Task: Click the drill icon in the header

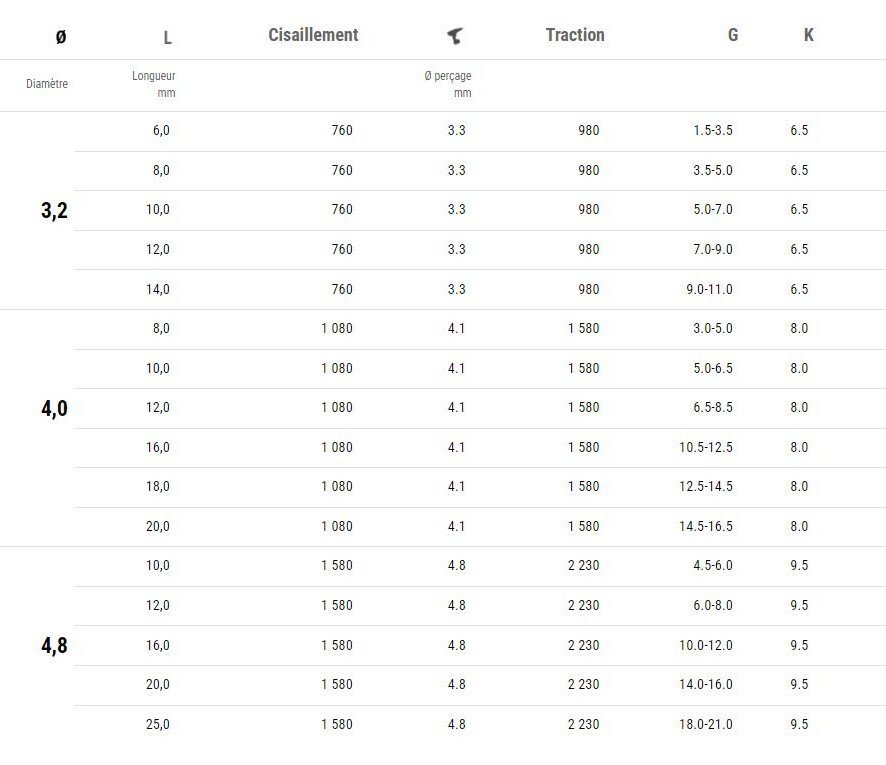Action: (x=455, y=36)
